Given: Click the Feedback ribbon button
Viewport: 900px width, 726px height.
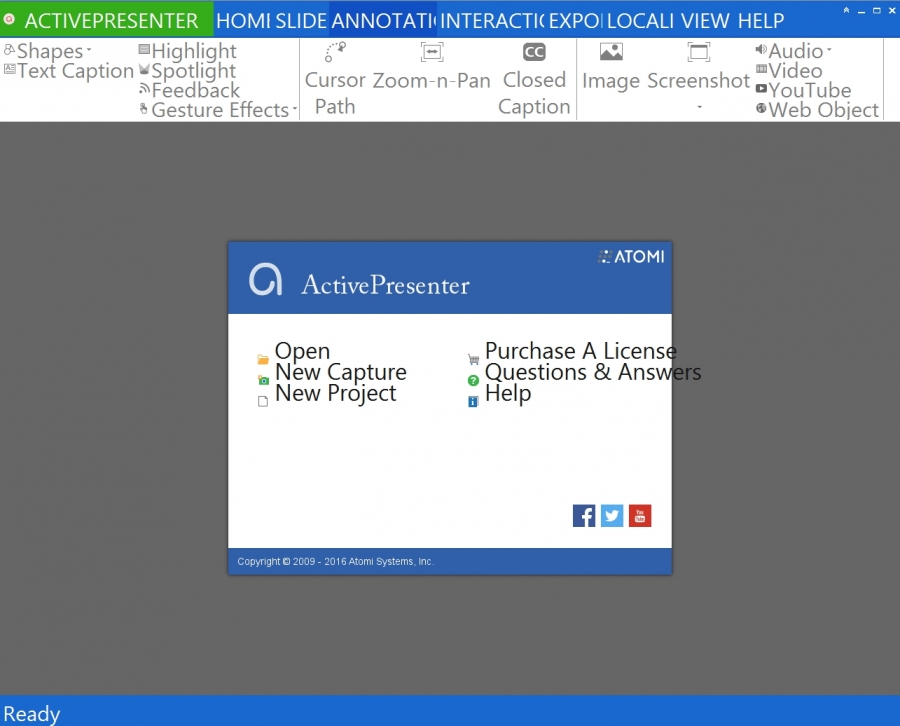Looking at the screenshot, I should click(189, 90).
